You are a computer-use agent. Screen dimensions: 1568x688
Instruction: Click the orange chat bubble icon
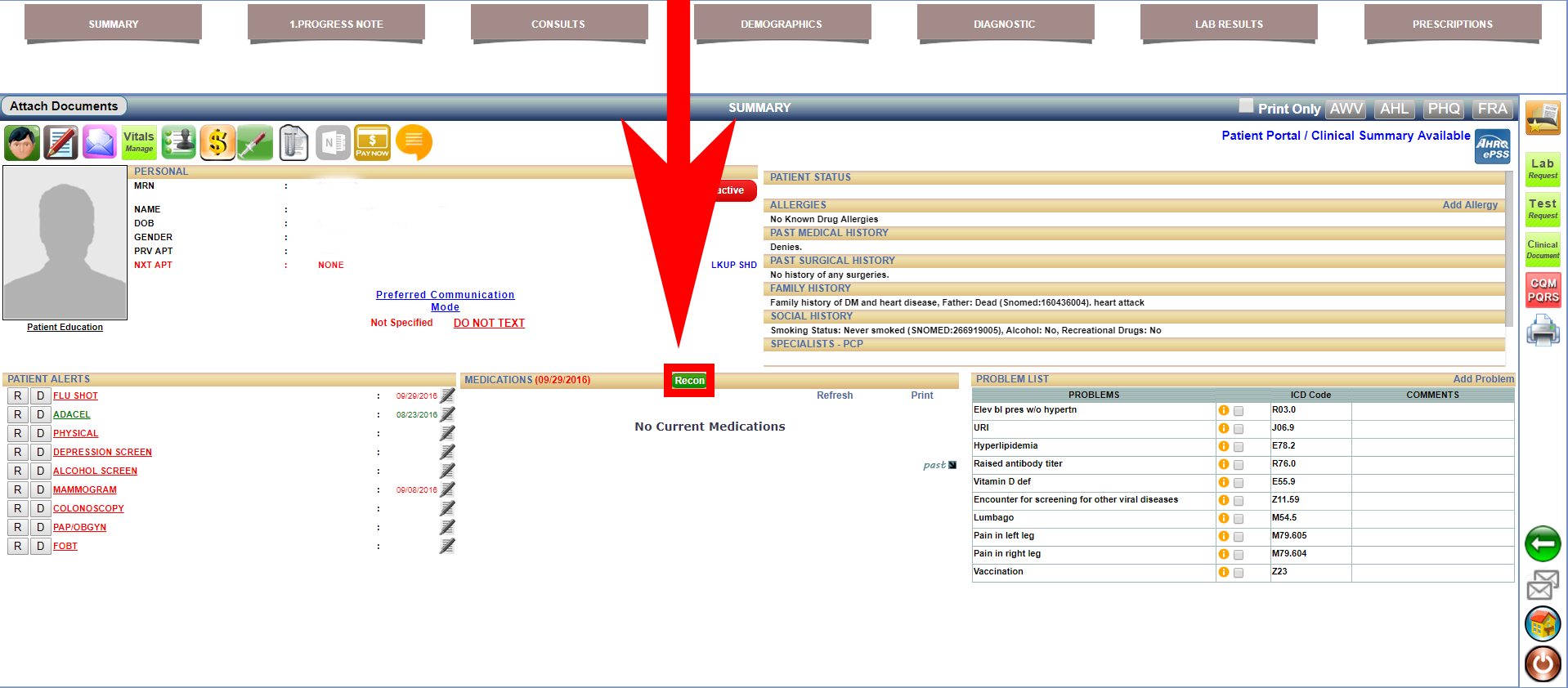coord(414,142)
